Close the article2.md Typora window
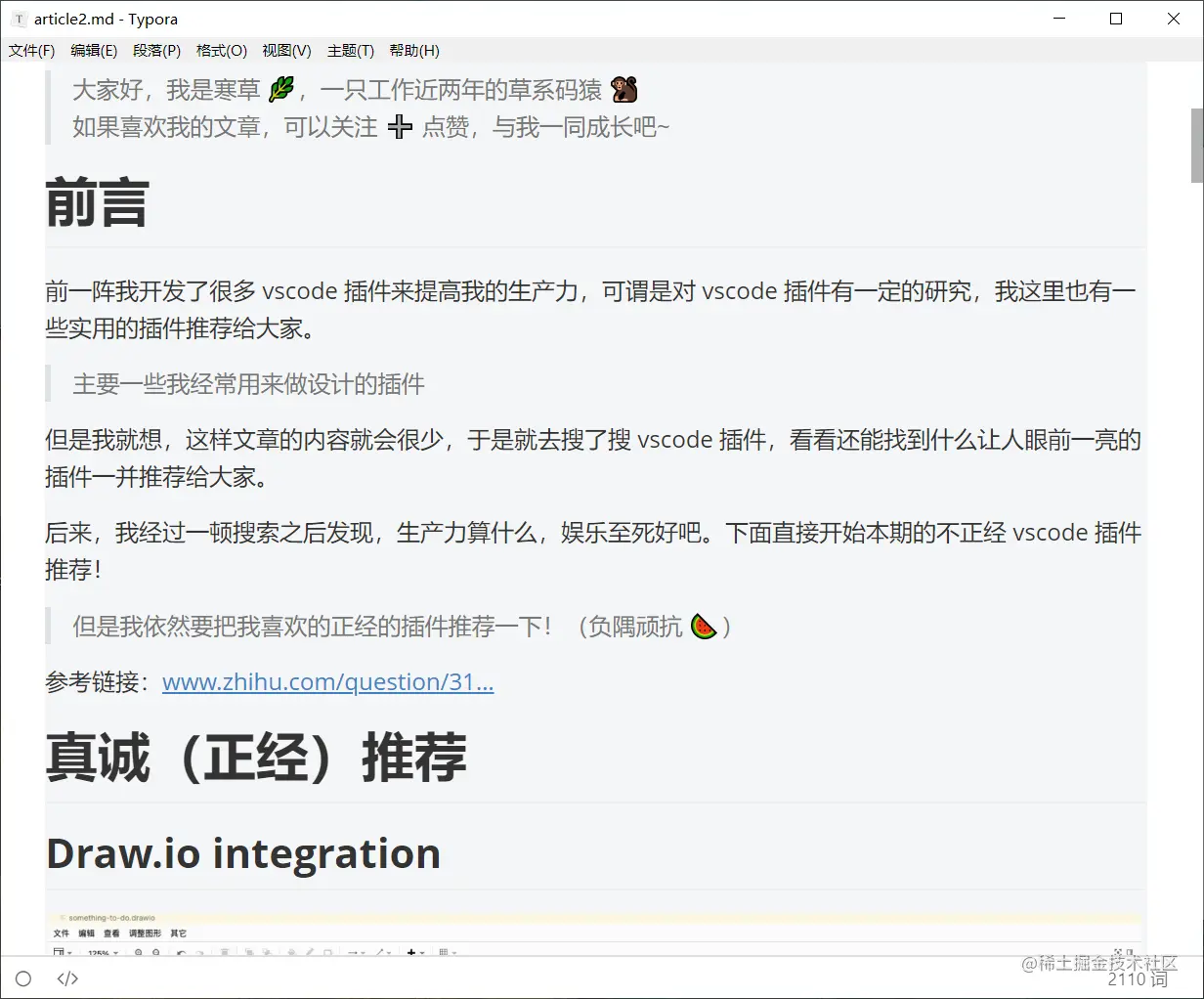 tap(1174, 19)
